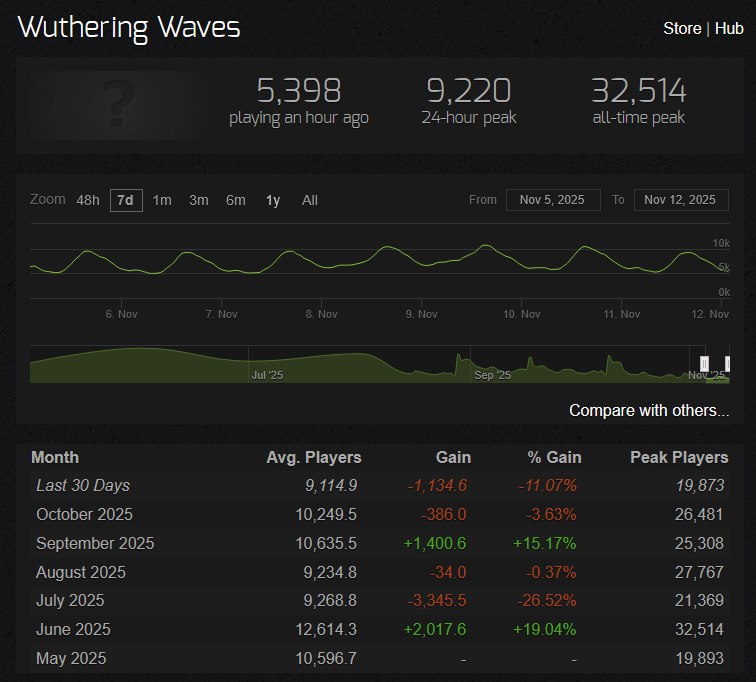The width and height of the screenshot is (756, 682).
Task: Click Compare with others link
Action: [x=649, y=410]
